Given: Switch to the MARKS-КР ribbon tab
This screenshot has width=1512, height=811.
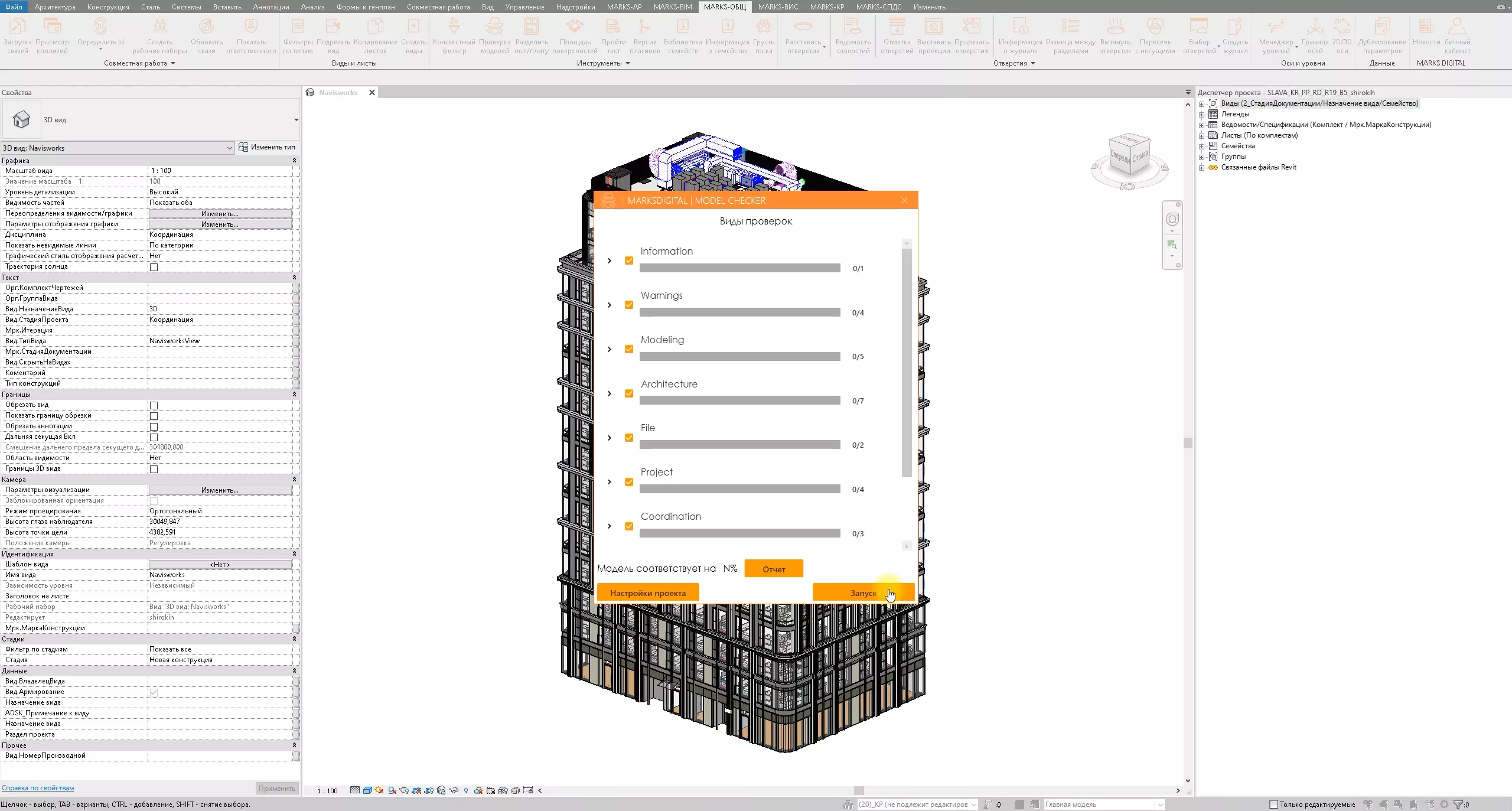Looking at the screenshot, I should pos(826,6).
